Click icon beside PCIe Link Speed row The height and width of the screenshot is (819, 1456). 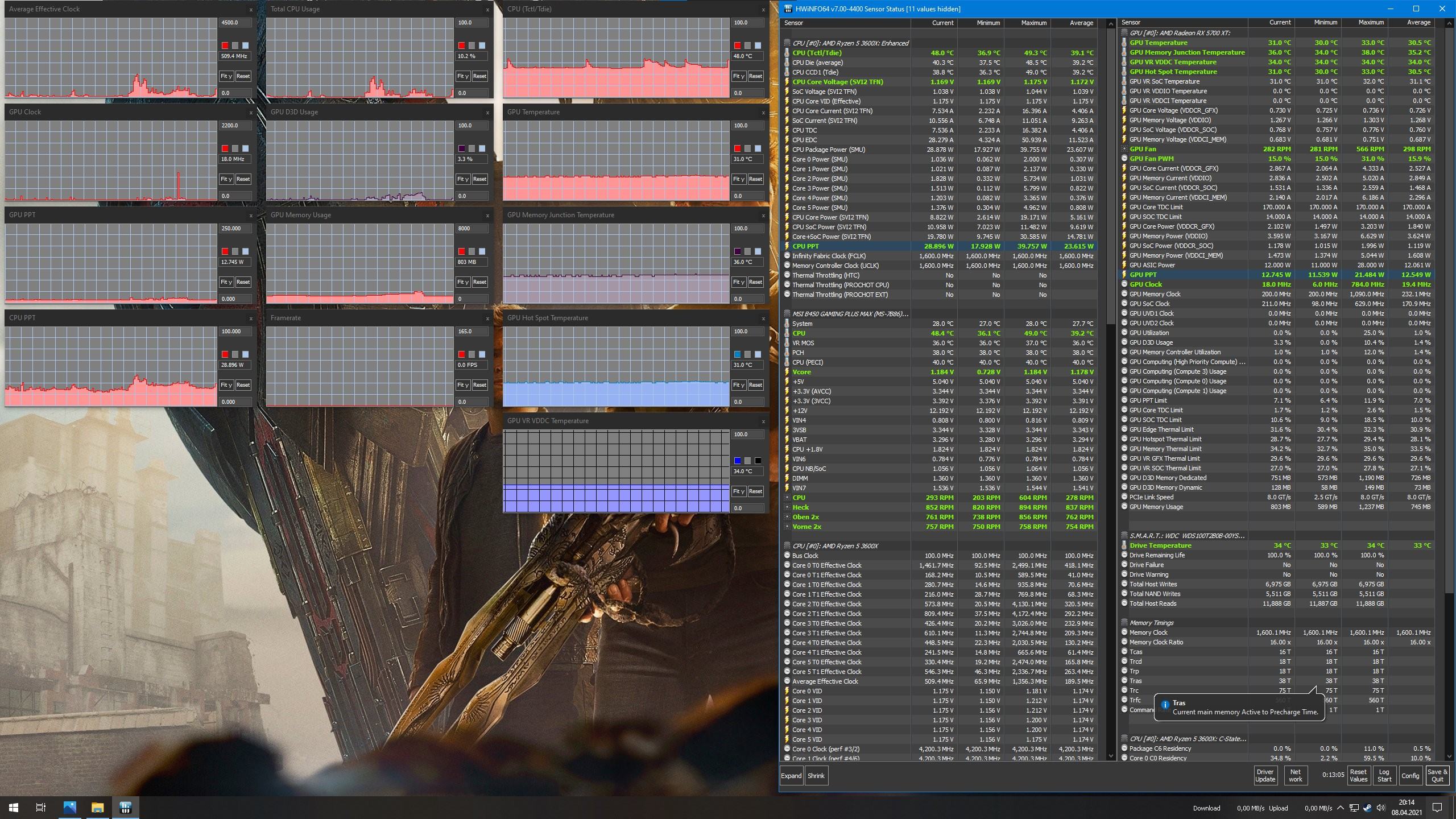[1124, 497]
